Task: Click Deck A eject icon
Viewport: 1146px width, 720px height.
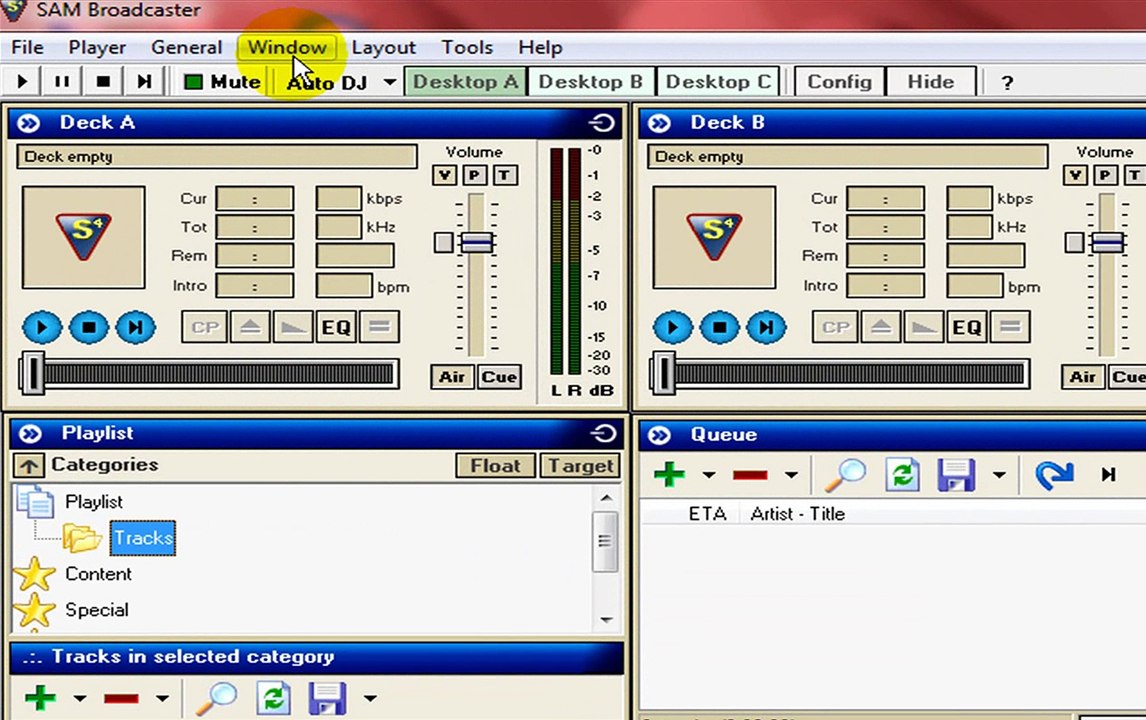Action: tap(250, 327)
